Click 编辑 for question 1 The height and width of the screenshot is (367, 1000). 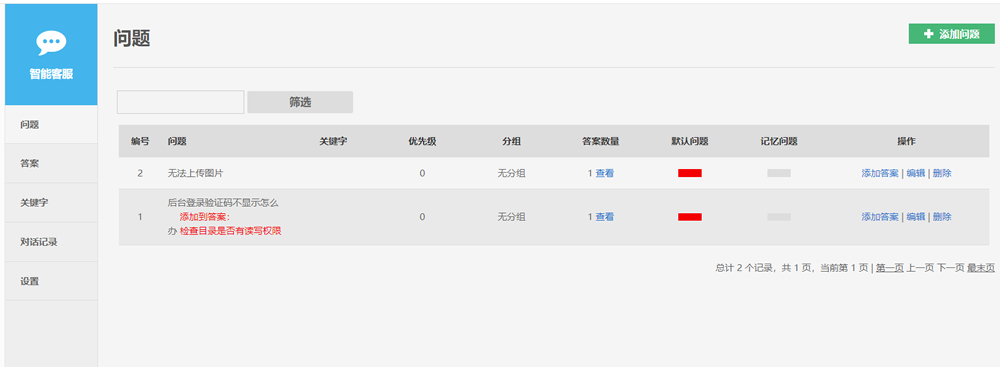[x=916, y=217]
